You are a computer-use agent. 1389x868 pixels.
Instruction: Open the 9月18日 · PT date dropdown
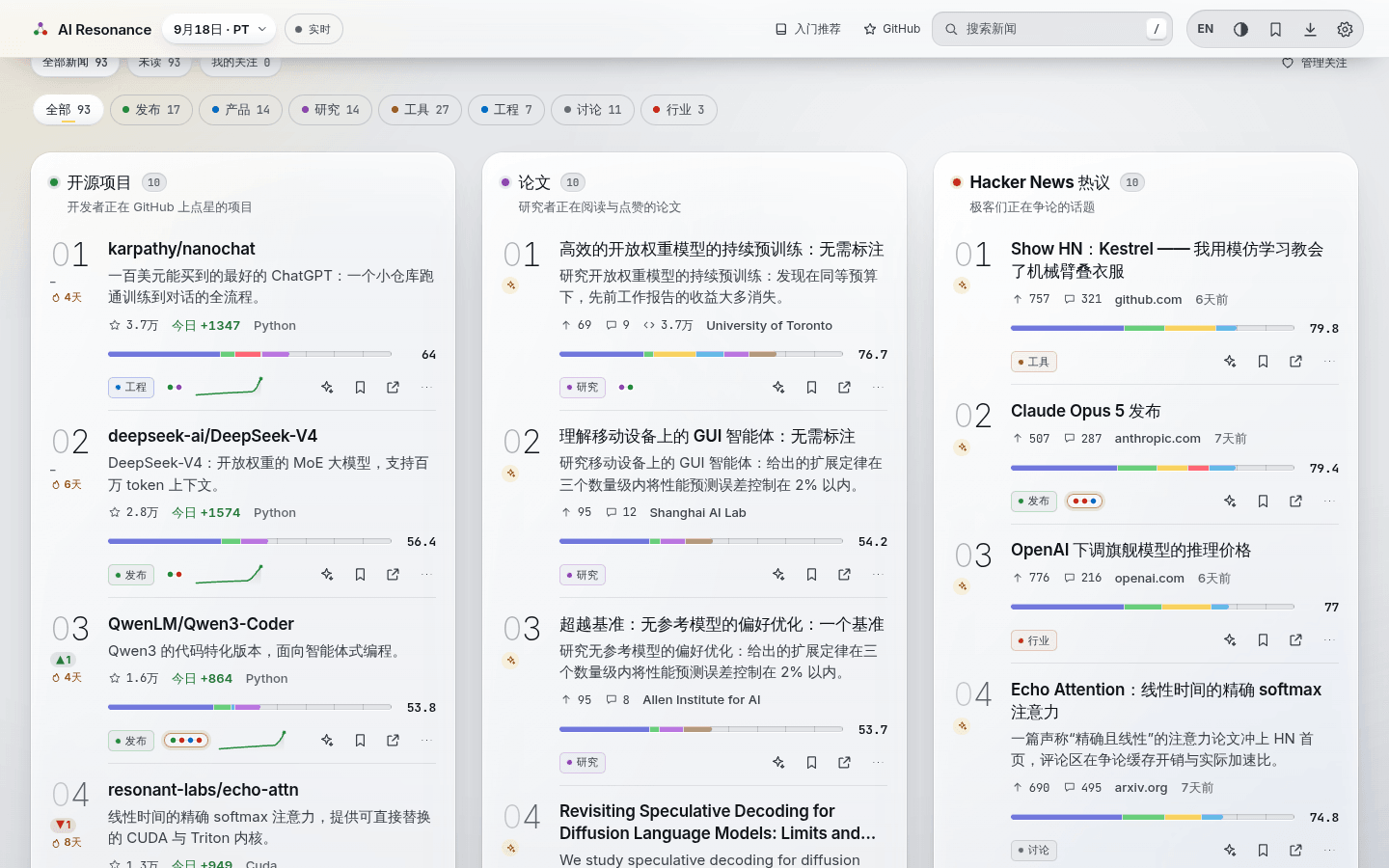tap(219, 29)
